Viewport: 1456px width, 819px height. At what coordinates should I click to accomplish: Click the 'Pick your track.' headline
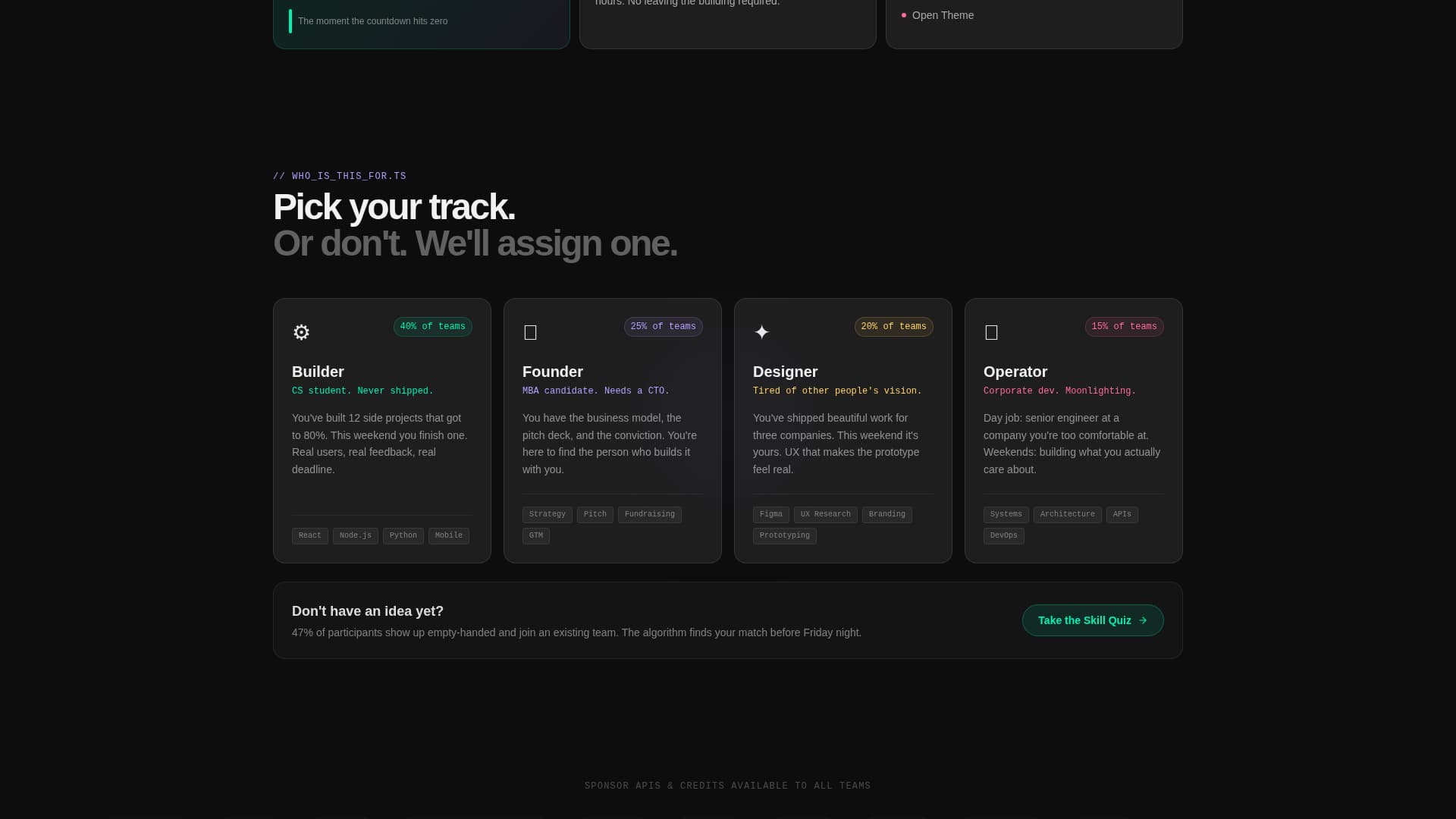(x=394, y=207)
